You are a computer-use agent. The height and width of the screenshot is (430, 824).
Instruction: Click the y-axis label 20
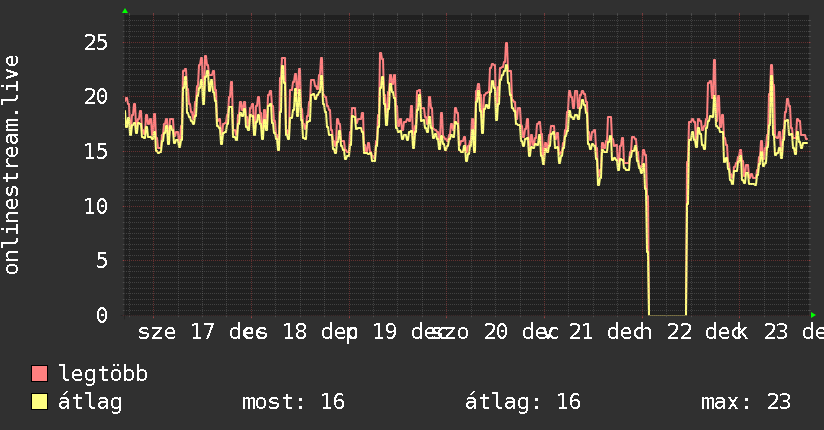(96, 97)
